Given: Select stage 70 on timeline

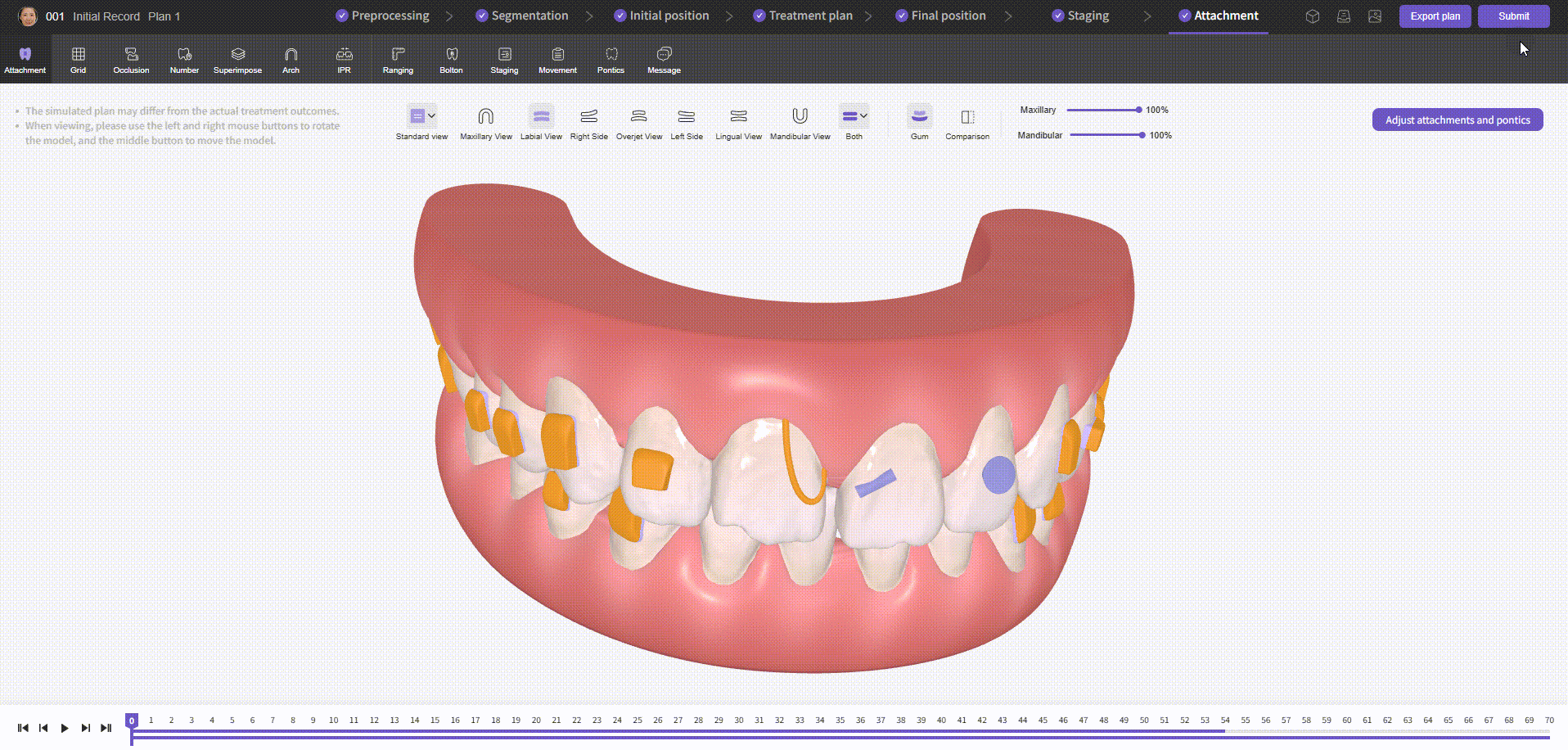Looking at the screenshot, I should pos(1549,721).
